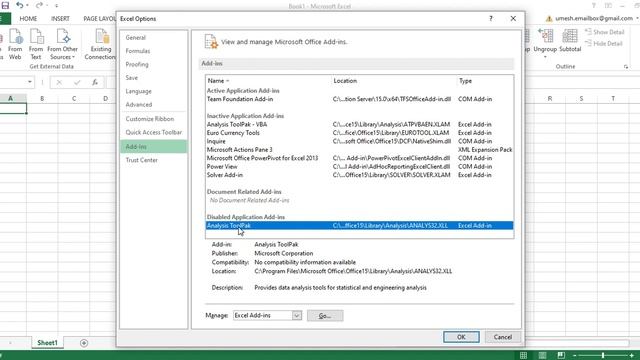Select column S header in worksheet
This screenshot has height=360, width=640.
click(581, 98)
